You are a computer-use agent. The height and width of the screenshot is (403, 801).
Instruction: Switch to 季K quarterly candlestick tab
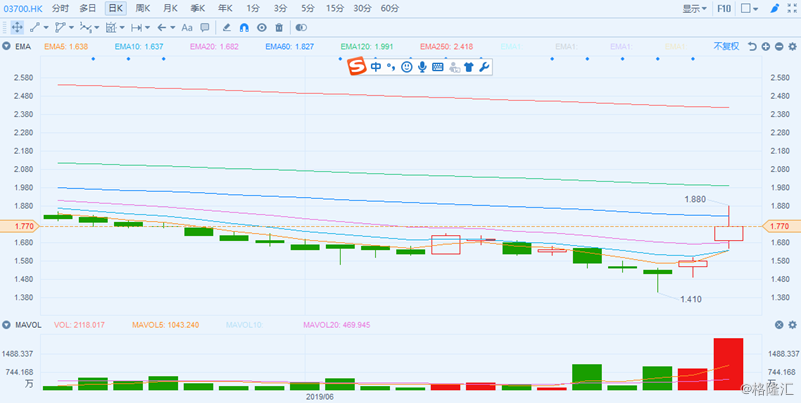(x=198, y=8)
